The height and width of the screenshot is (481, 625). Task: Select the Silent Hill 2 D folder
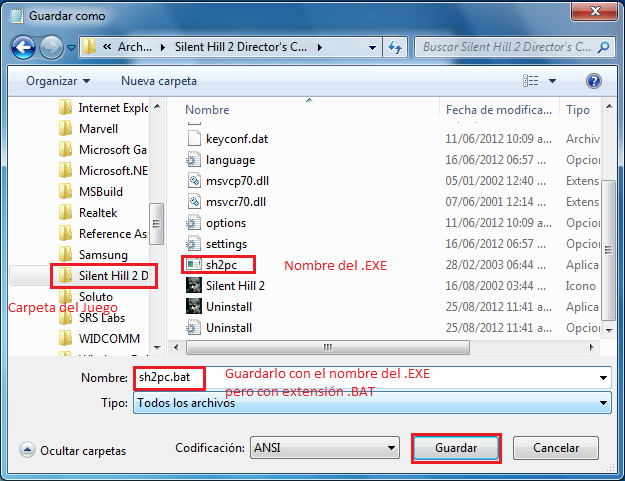[x=104, y=276]
